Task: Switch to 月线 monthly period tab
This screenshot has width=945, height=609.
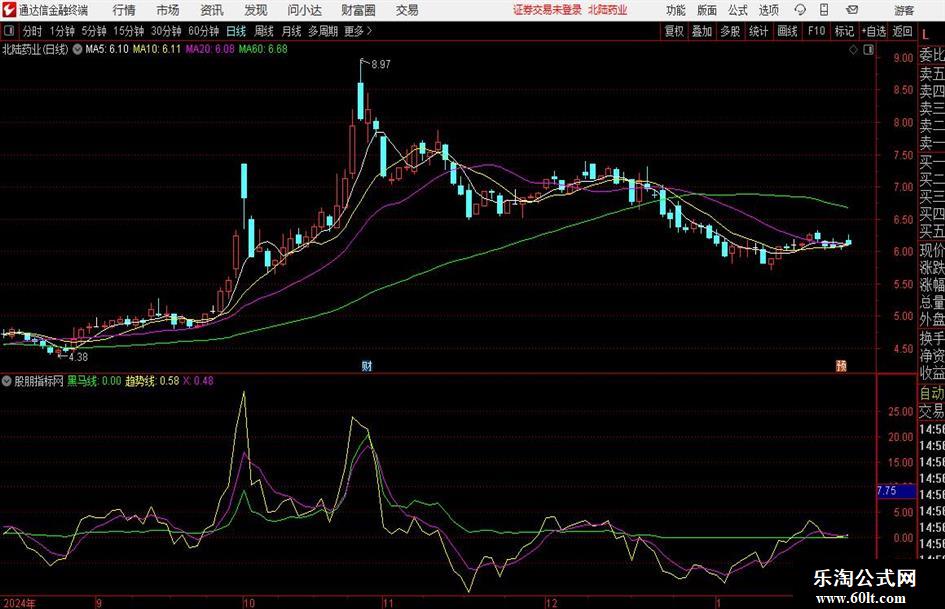Action: point(292,31)
